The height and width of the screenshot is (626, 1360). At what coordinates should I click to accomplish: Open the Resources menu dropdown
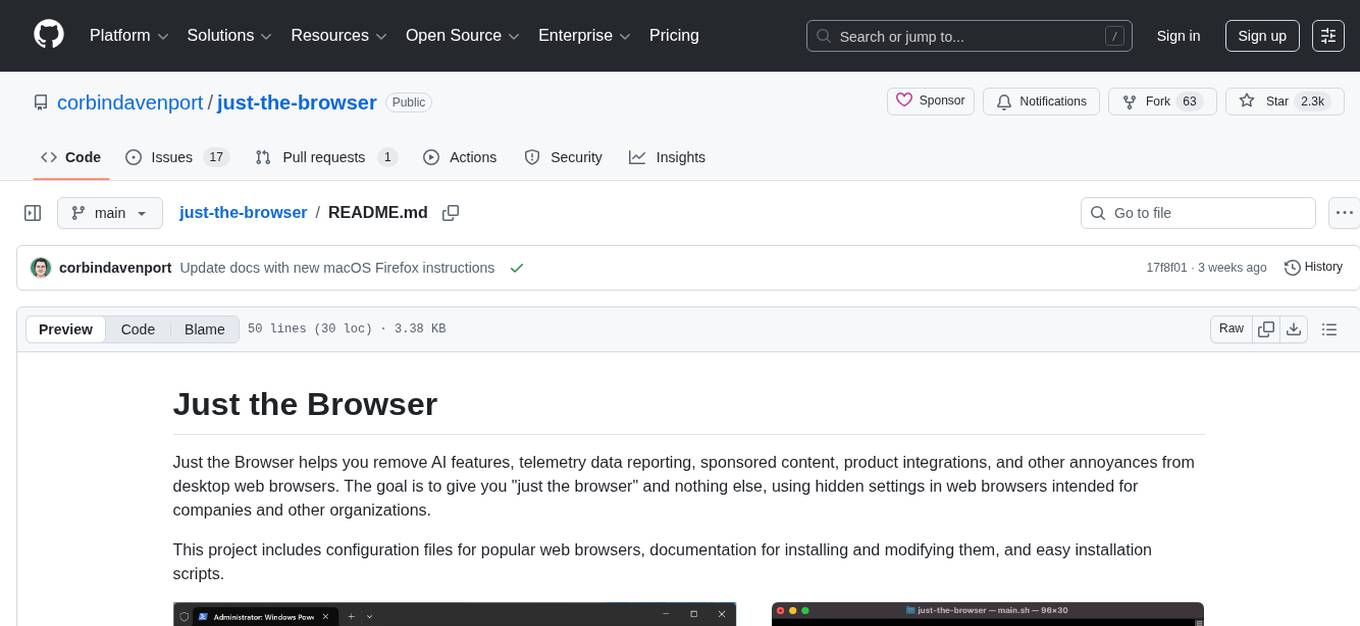pos(338,36)
